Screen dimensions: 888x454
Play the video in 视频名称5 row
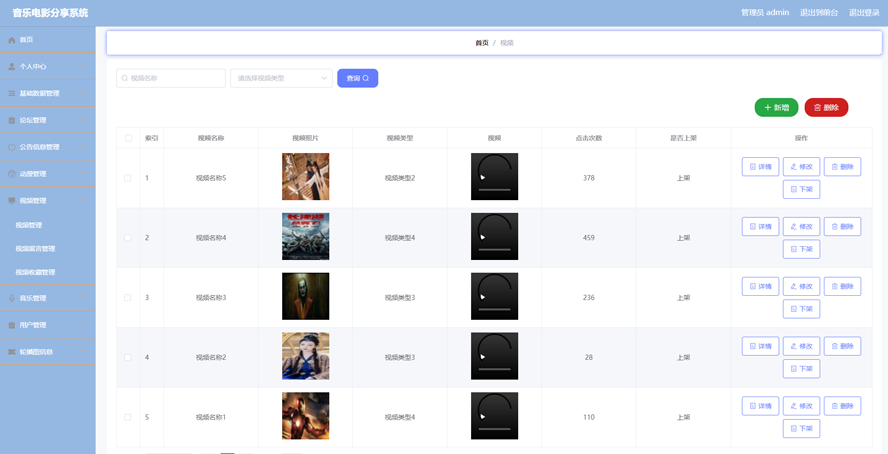pyautogui.click(x=483, y=177)
